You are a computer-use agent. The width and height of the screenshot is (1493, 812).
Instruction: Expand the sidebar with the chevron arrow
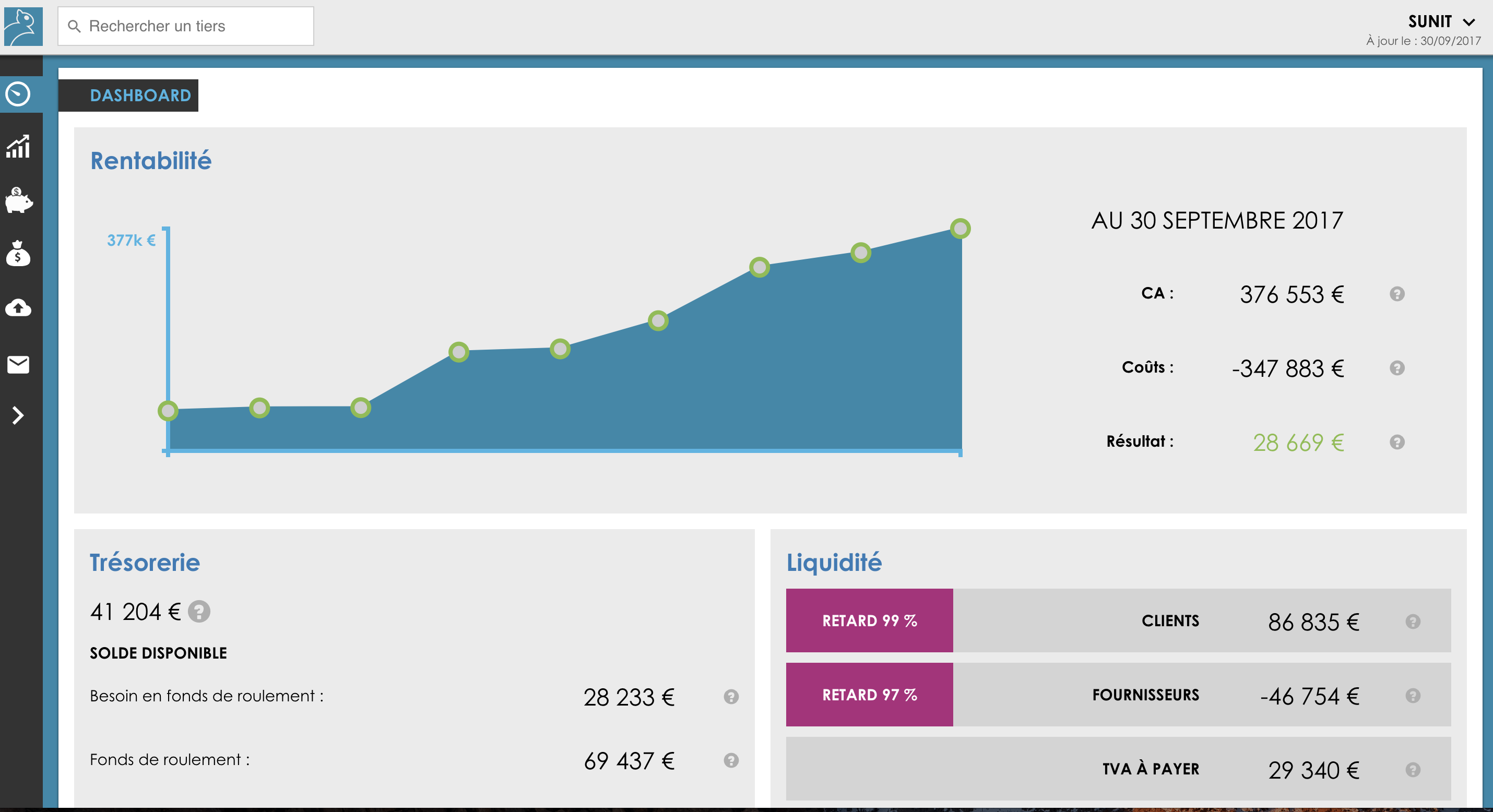tap(18, 415)
